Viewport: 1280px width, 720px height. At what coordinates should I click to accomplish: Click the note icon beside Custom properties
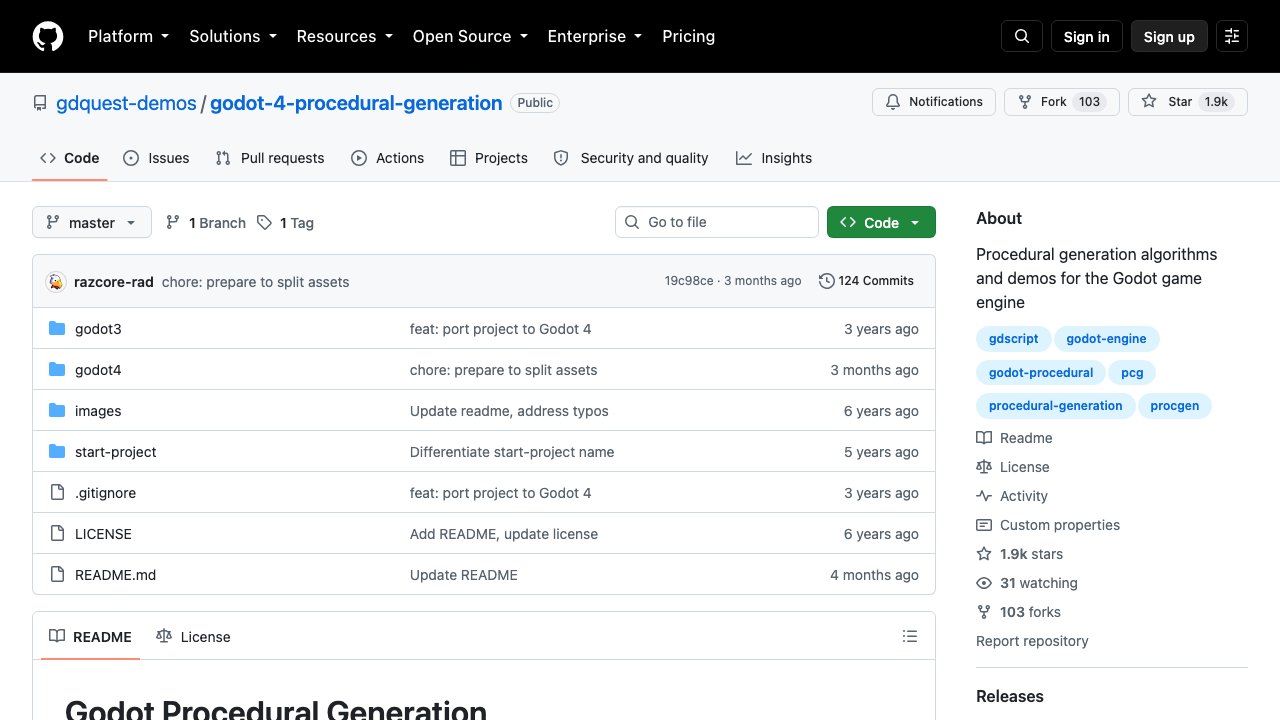(x=984, y=525)
